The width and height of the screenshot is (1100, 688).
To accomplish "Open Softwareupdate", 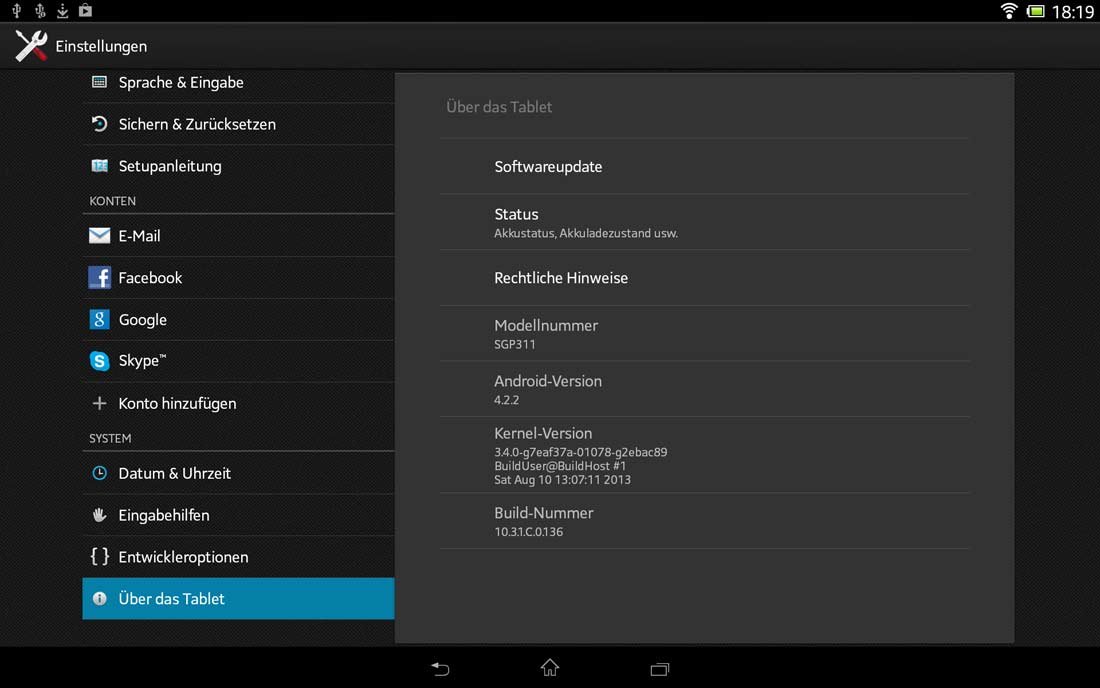I will coord(704,166).
